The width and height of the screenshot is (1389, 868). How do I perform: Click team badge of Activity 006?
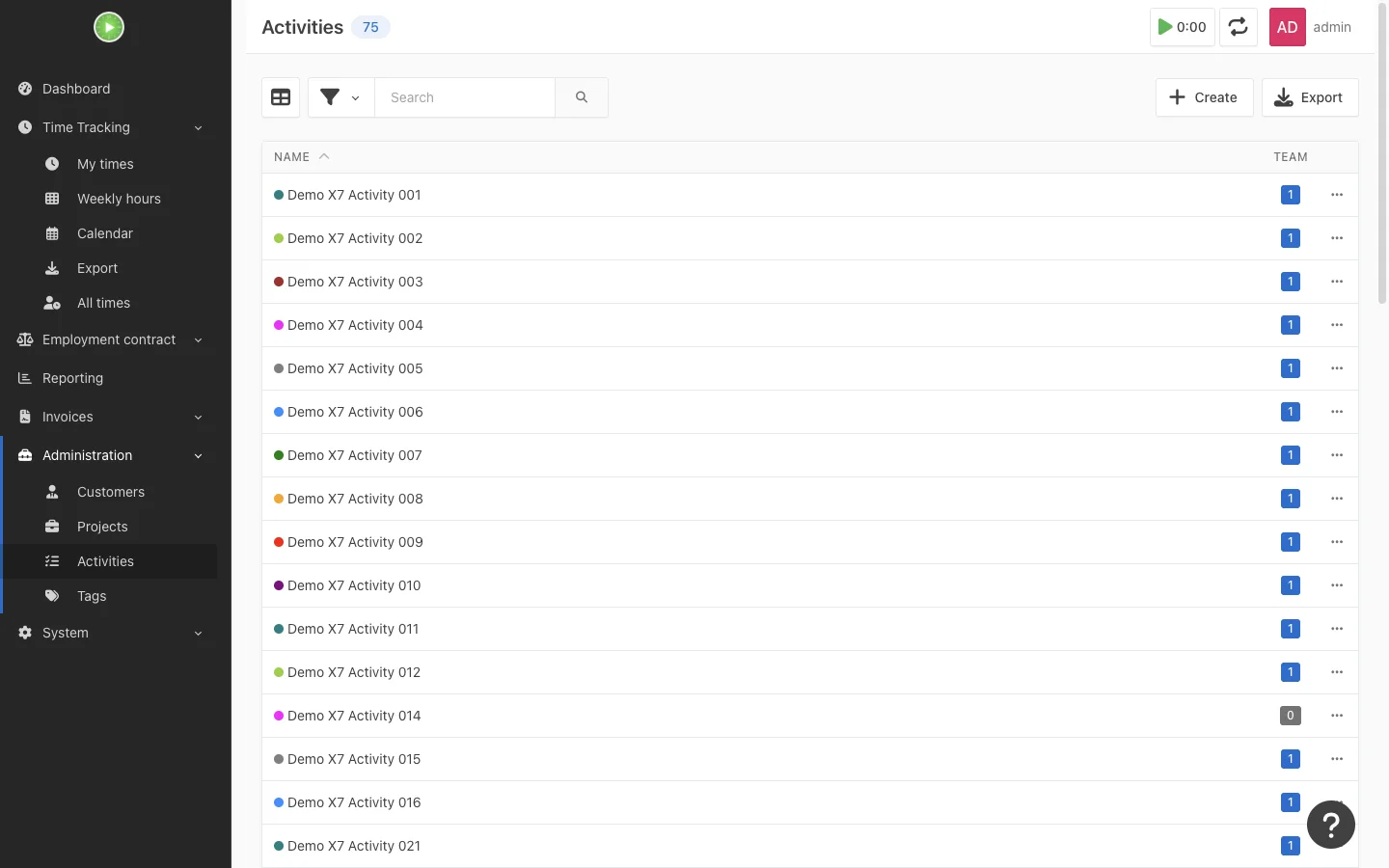pyautogui.click(x=1291, y=412)
